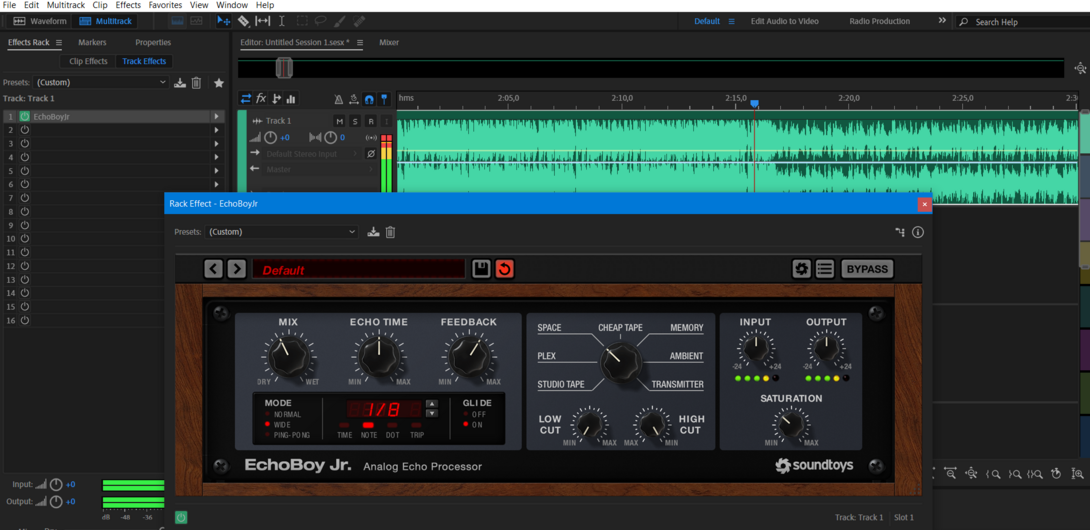
Task: Toggle Track 1 polarity reverse icon
Action: [x=371, y=154]
